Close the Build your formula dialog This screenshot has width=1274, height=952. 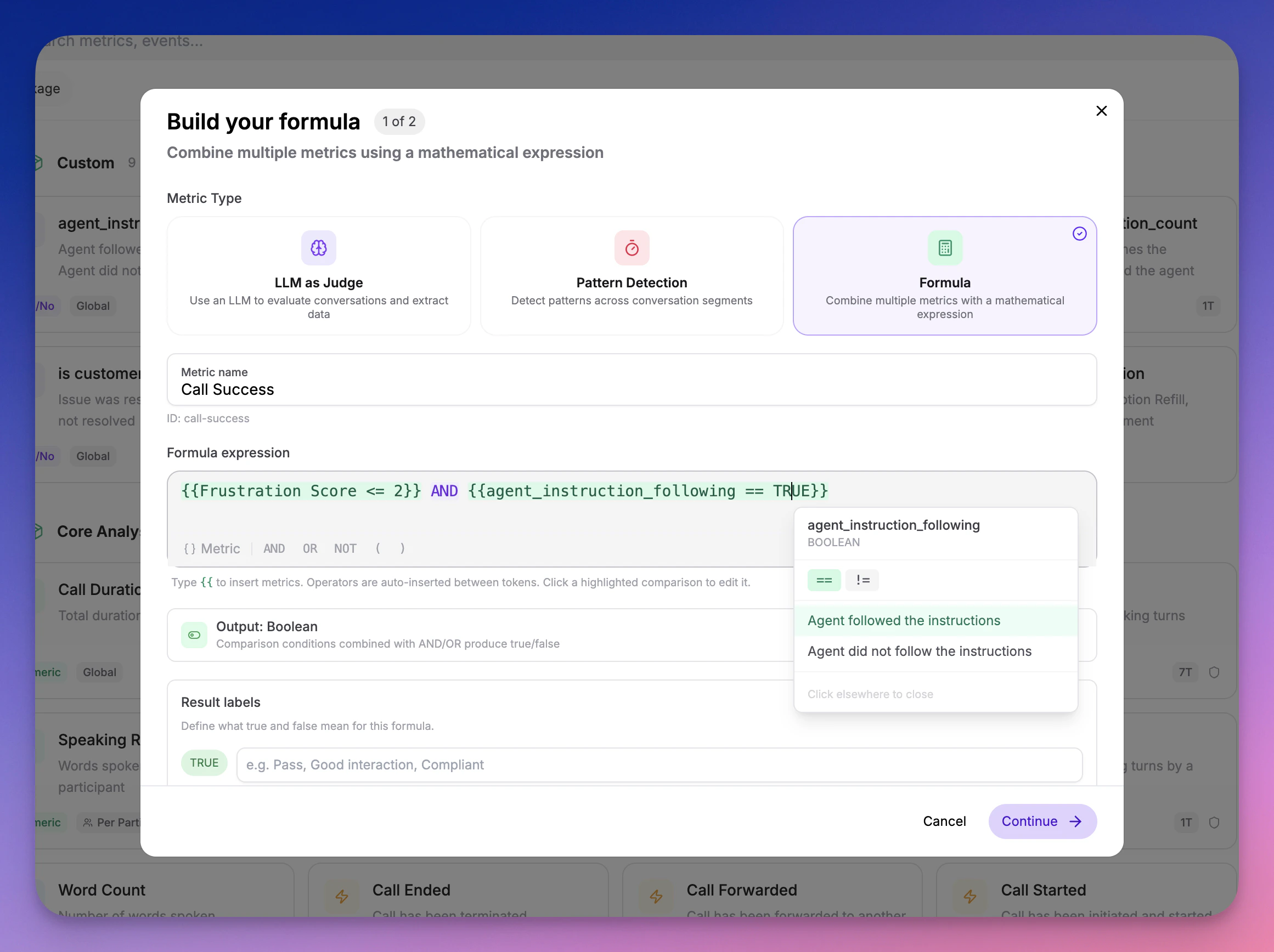tap(1101, 111)
